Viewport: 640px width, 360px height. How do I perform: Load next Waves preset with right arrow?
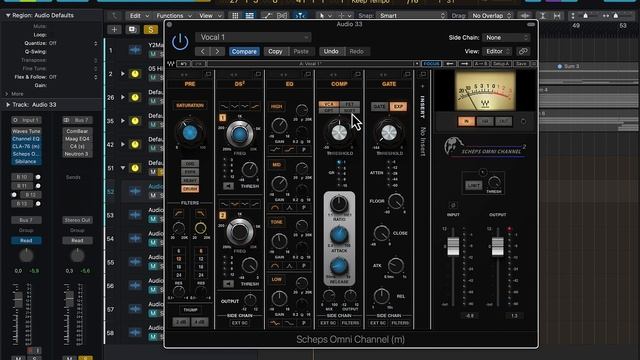(x=464, y=64)
